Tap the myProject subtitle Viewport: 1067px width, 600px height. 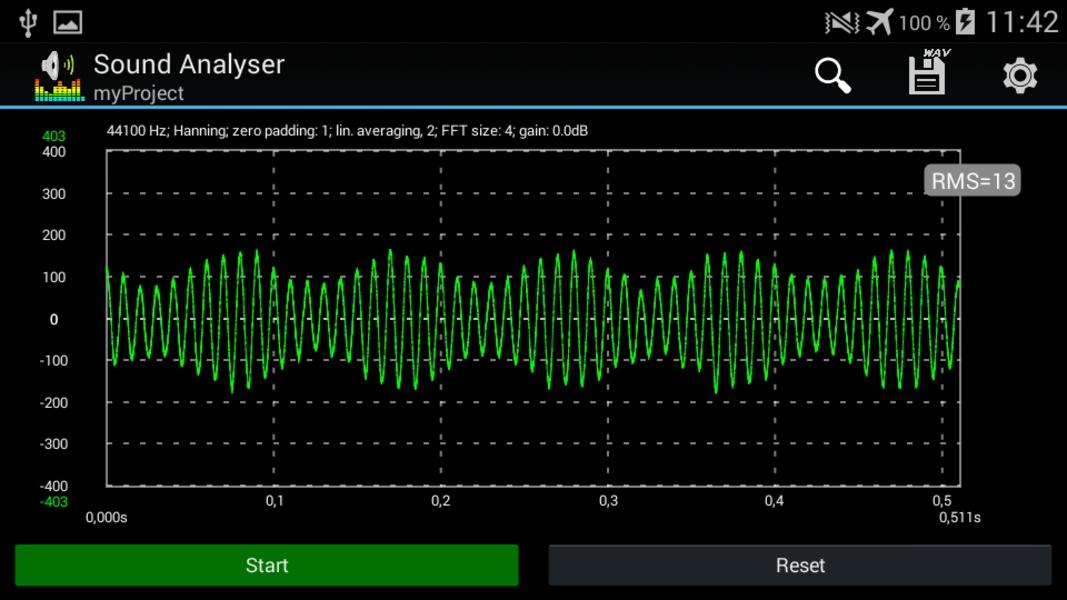[x=138, y=93]
